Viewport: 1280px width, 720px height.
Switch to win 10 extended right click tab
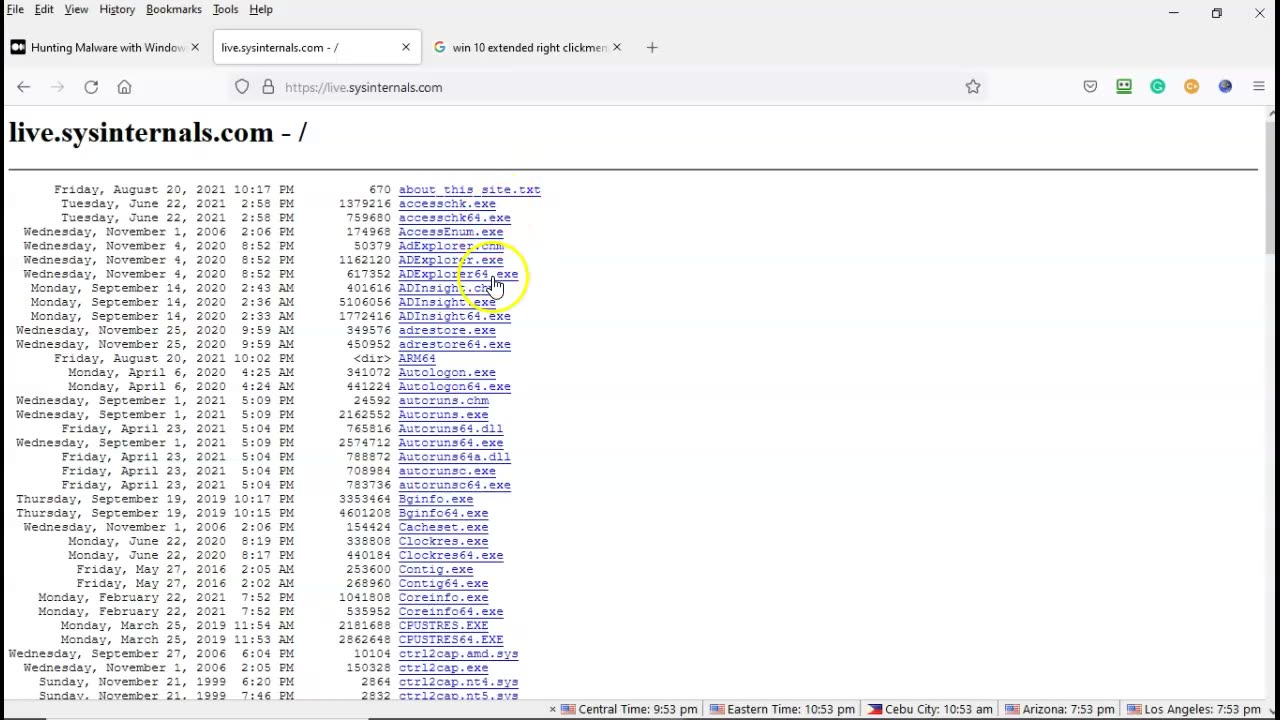[x=529, y=47]
